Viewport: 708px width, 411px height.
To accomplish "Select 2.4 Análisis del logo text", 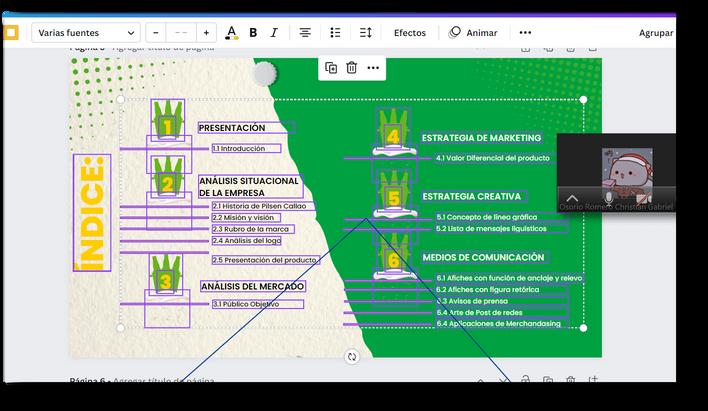I will (247, 240).
